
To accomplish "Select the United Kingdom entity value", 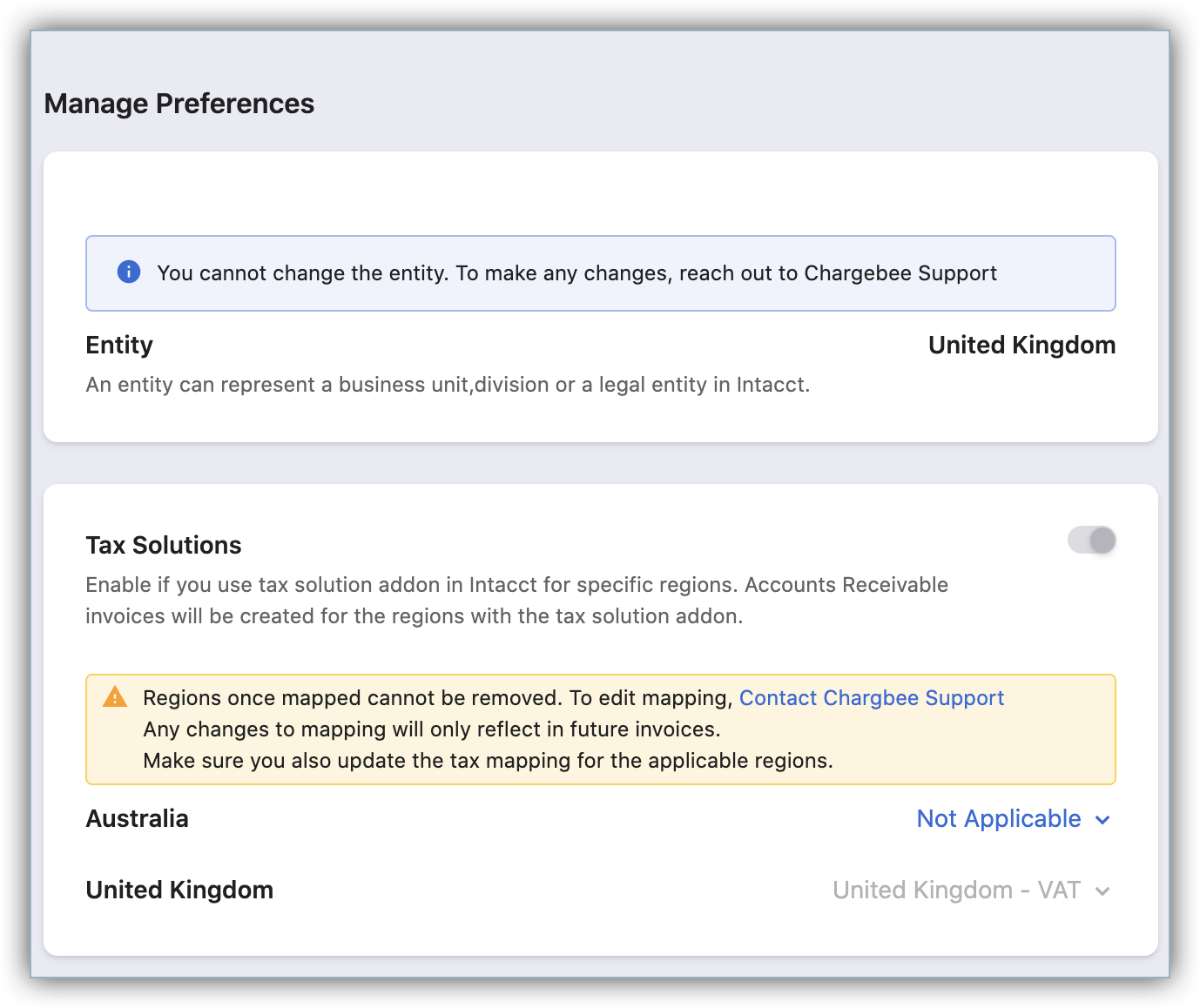I will click(x=1021, y=346).
